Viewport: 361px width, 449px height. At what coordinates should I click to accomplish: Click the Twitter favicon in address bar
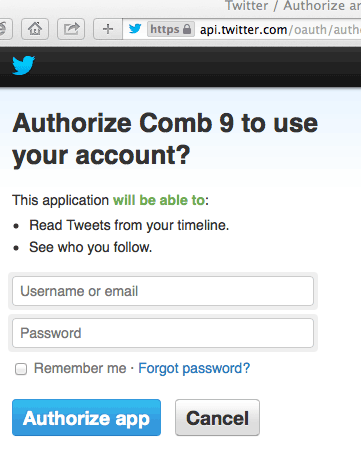(135, 29)
